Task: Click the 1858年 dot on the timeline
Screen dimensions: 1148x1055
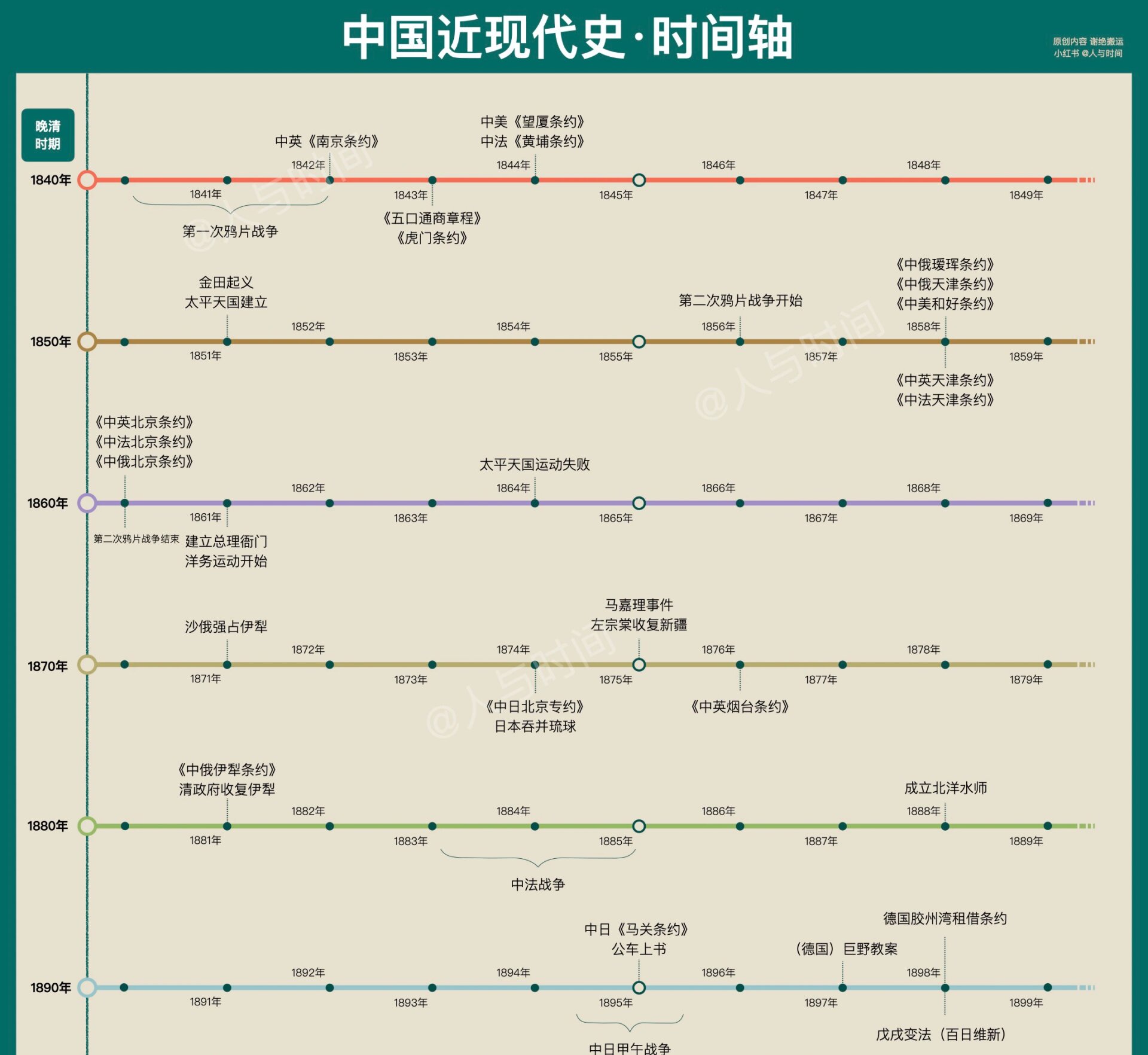Action: click(945, 341)
